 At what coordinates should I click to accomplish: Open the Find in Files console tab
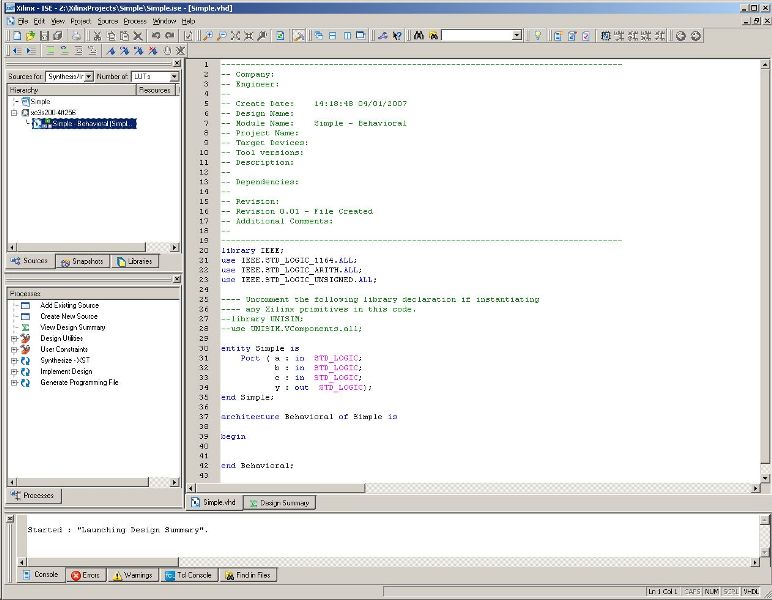248,575
